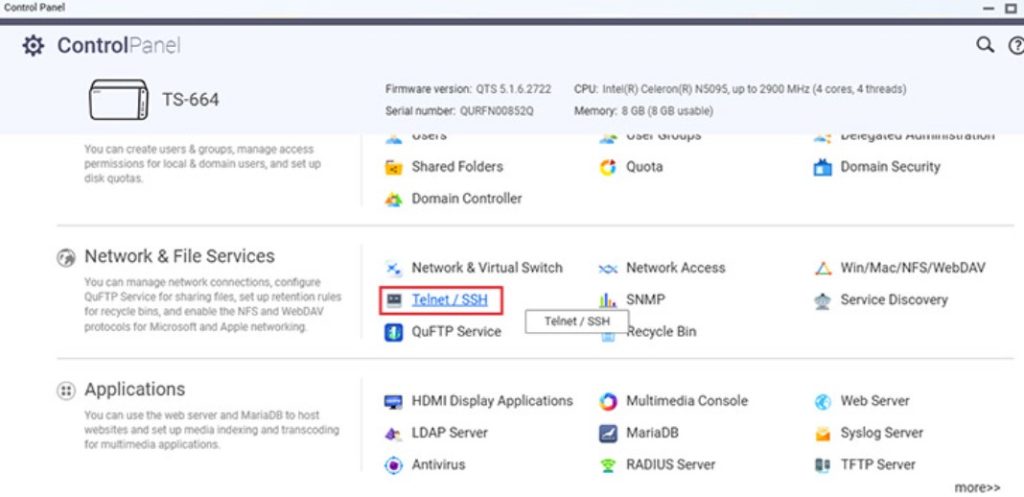The image size is (1024, 497).
Task: Click the TFTP Server label
Action: click(x=878, y=465)
